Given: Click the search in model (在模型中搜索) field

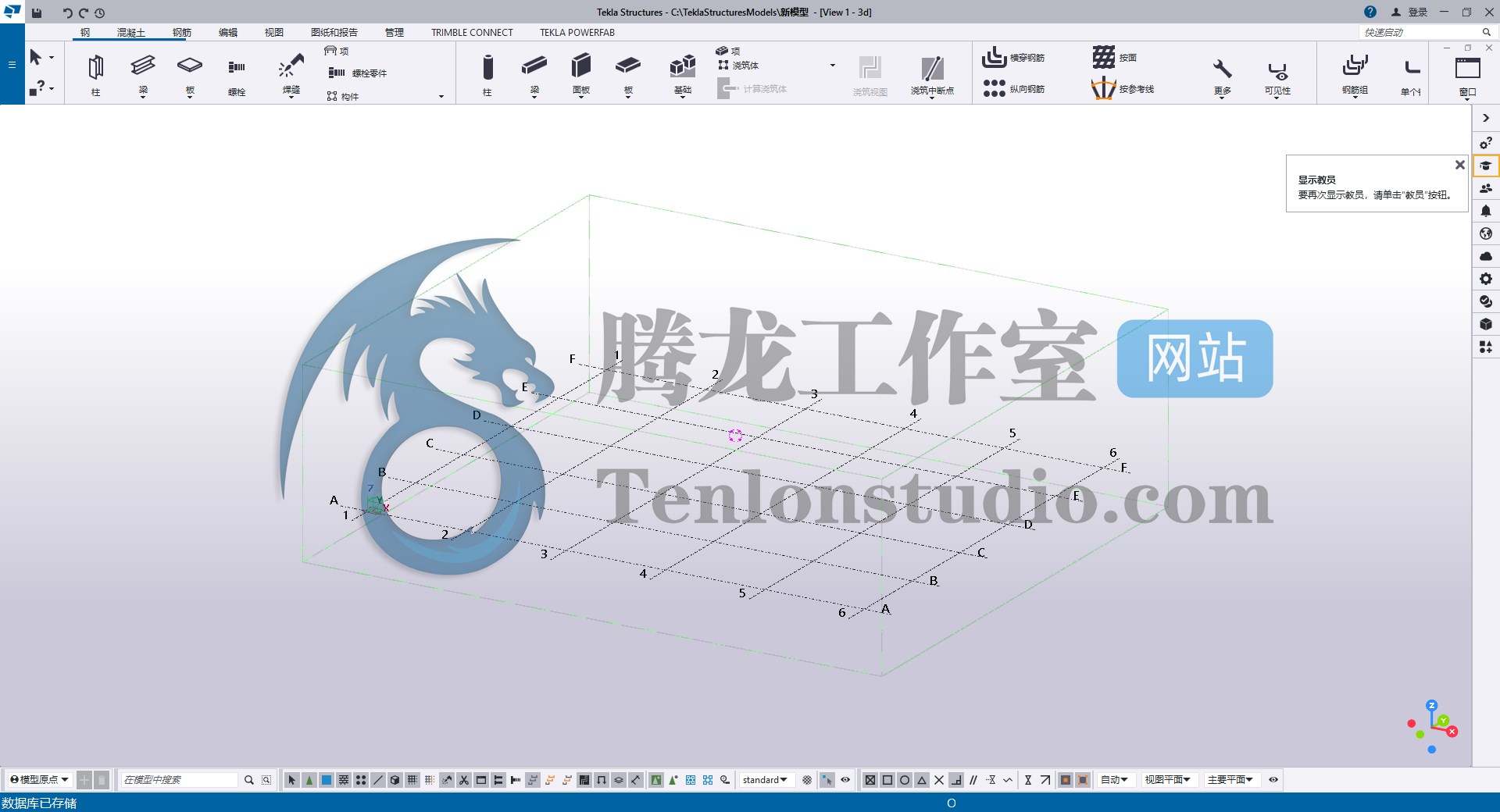Looking at the screenshot, I should pyautogui.click(x=180, y=780).
